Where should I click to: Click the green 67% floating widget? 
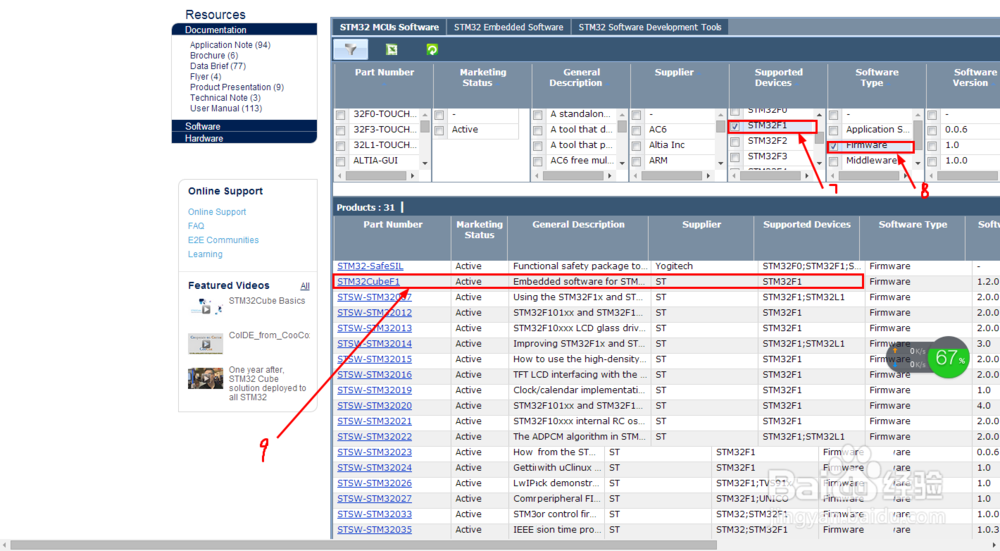[x=948, y=357]
